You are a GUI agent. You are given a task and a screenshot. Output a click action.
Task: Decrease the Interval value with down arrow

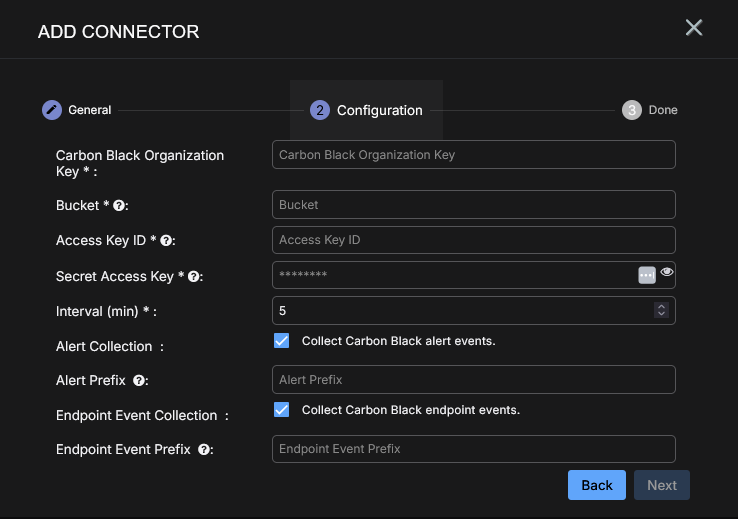661,314
